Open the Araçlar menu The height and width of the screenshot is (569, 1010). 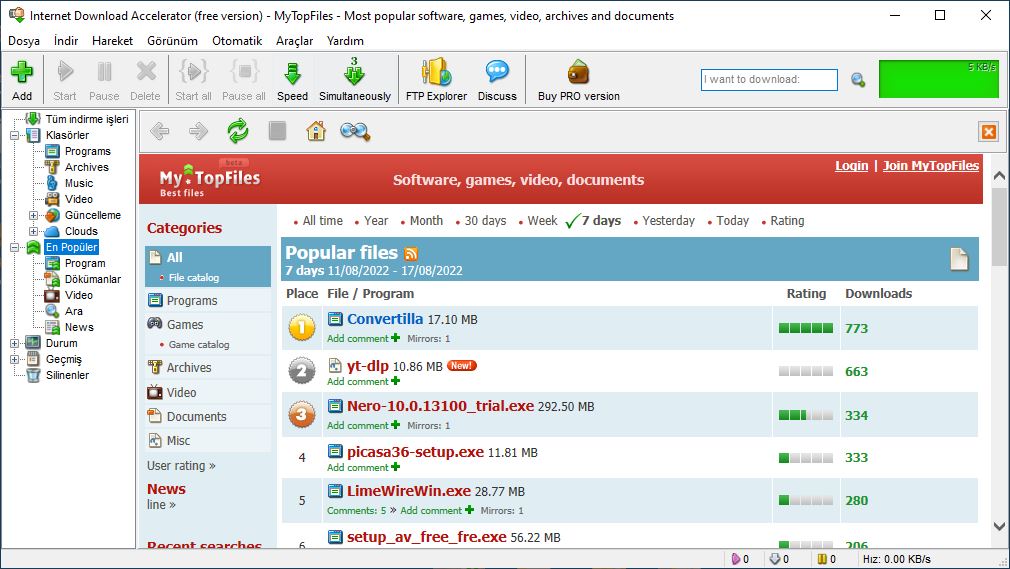click(x=294, y=41)
